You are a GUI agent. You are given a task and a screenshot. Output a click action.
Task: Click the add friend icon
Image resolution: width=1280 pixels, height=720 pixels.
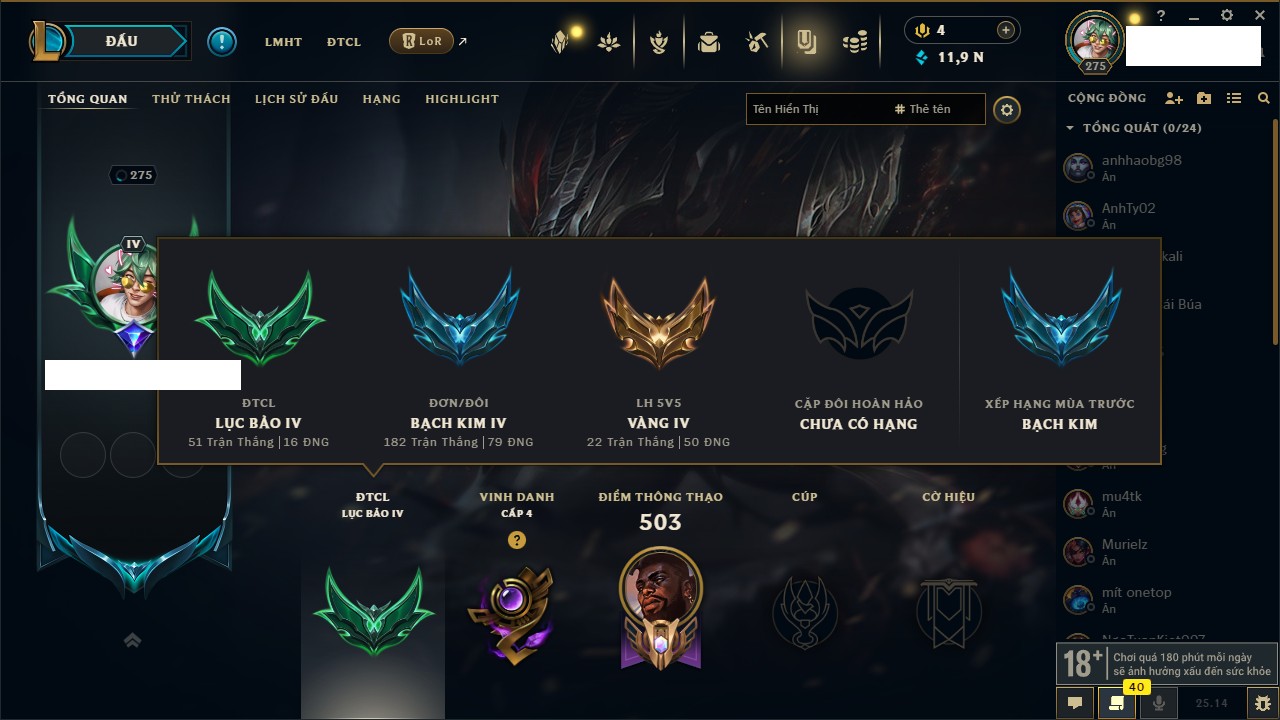pos(1174,98)
